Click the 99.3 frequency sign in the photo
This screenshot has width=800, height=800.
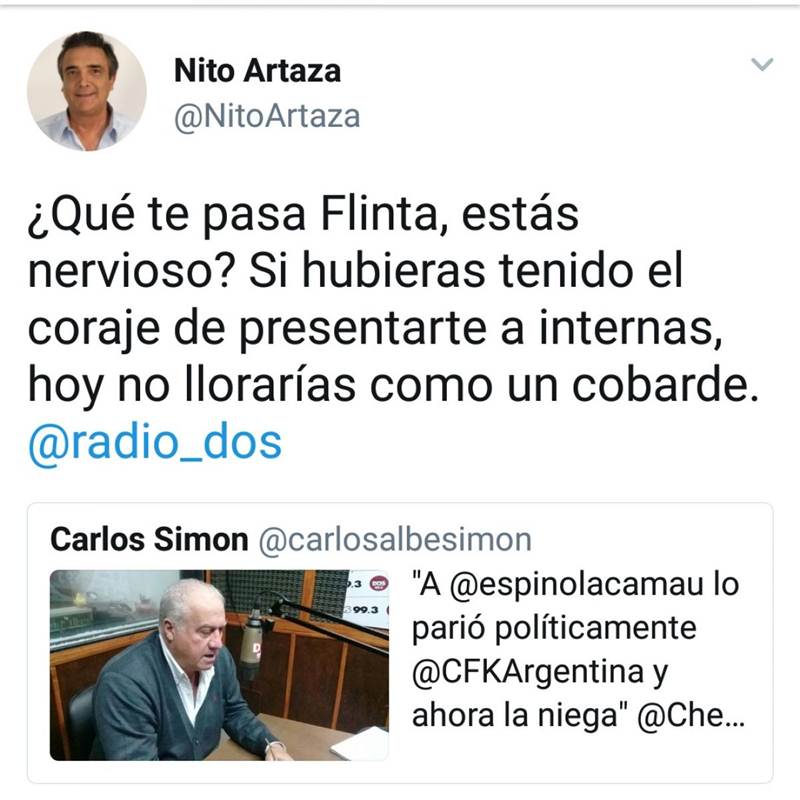[367, 609]
